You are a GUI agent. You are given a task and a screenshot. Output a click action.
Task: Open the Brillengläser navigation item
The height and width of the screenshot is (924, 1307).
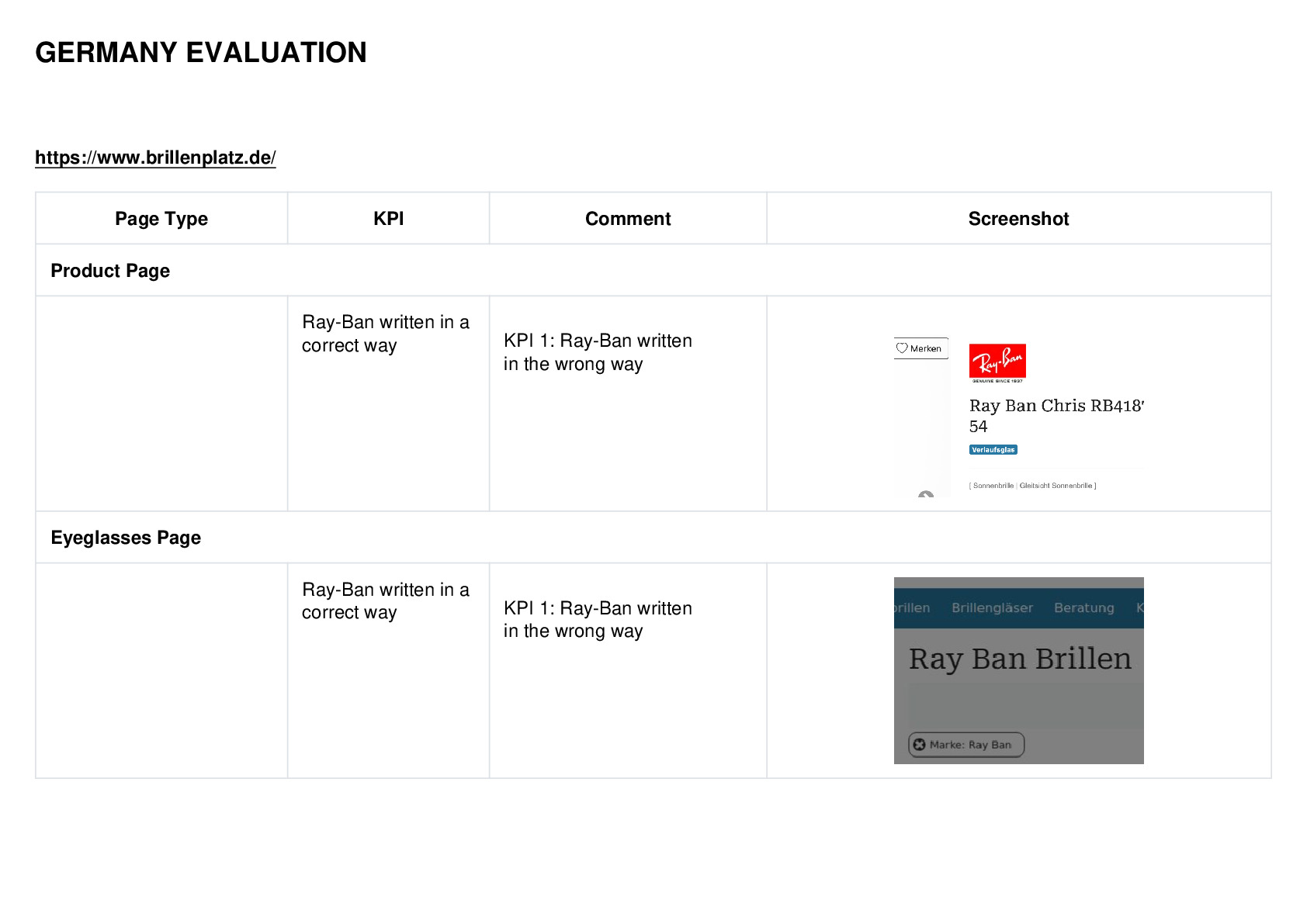pyautogui.click(x=992, y=607)
